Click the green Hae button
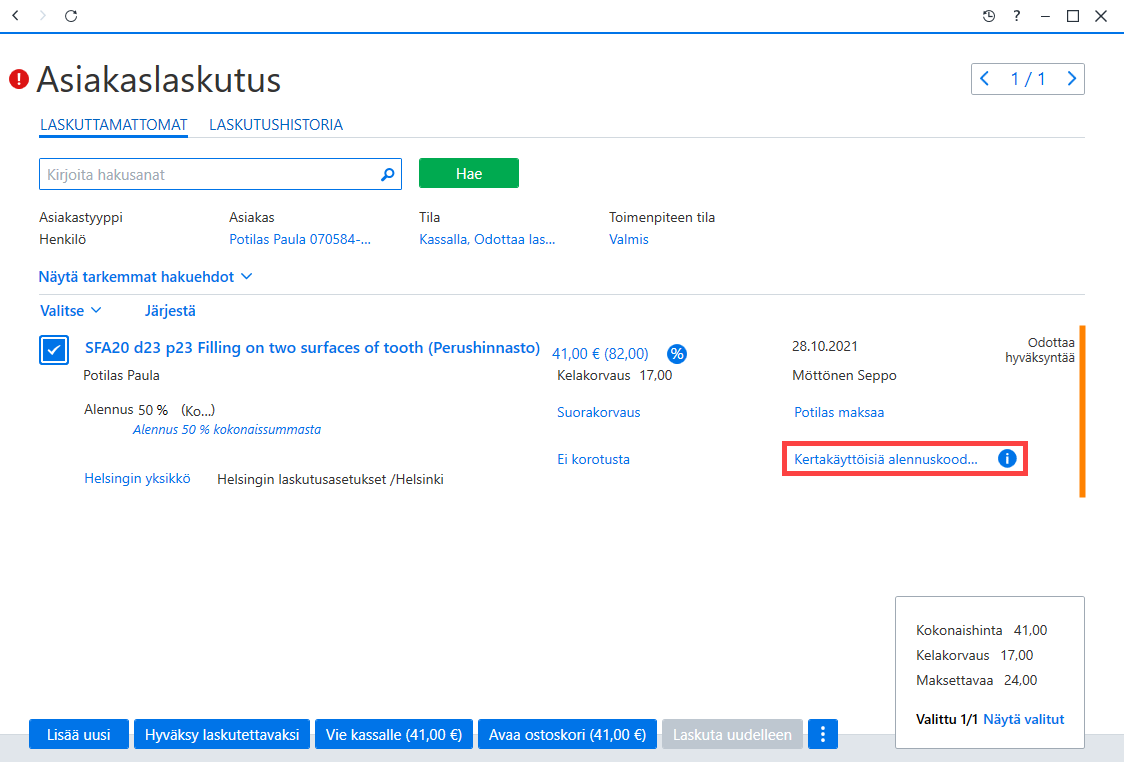 (x=469, y=173)
